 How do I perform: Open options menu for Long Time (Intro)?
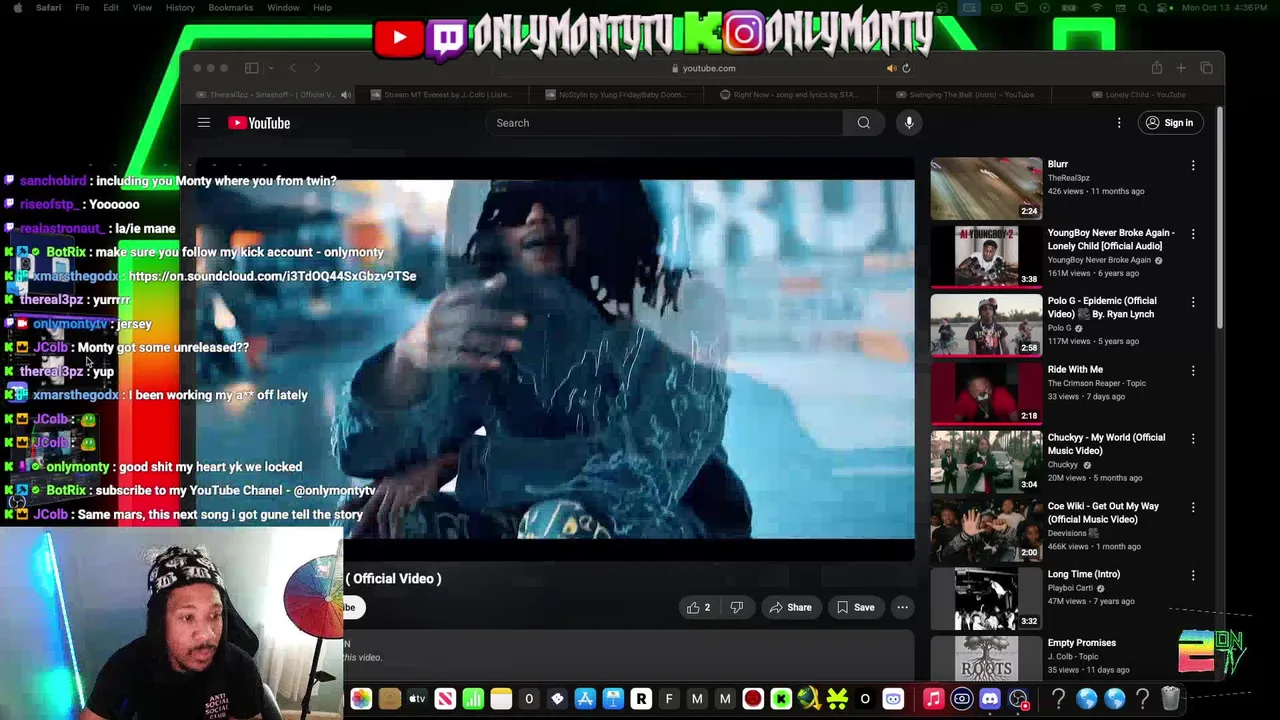click(x=1193, y=575)
